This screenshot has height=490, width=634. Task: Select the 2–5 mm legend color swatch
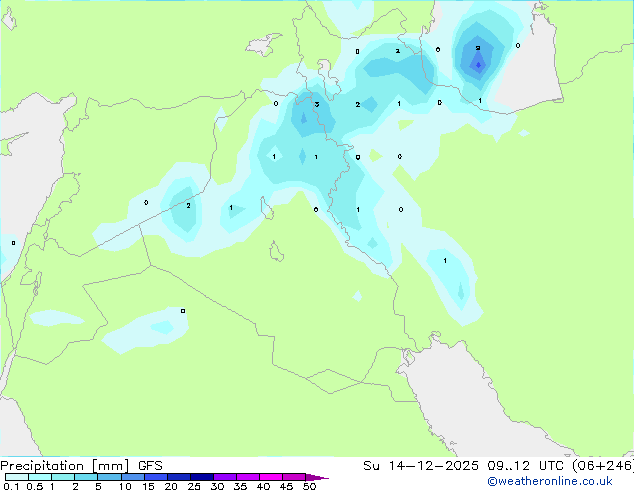[x=86, y=477]
